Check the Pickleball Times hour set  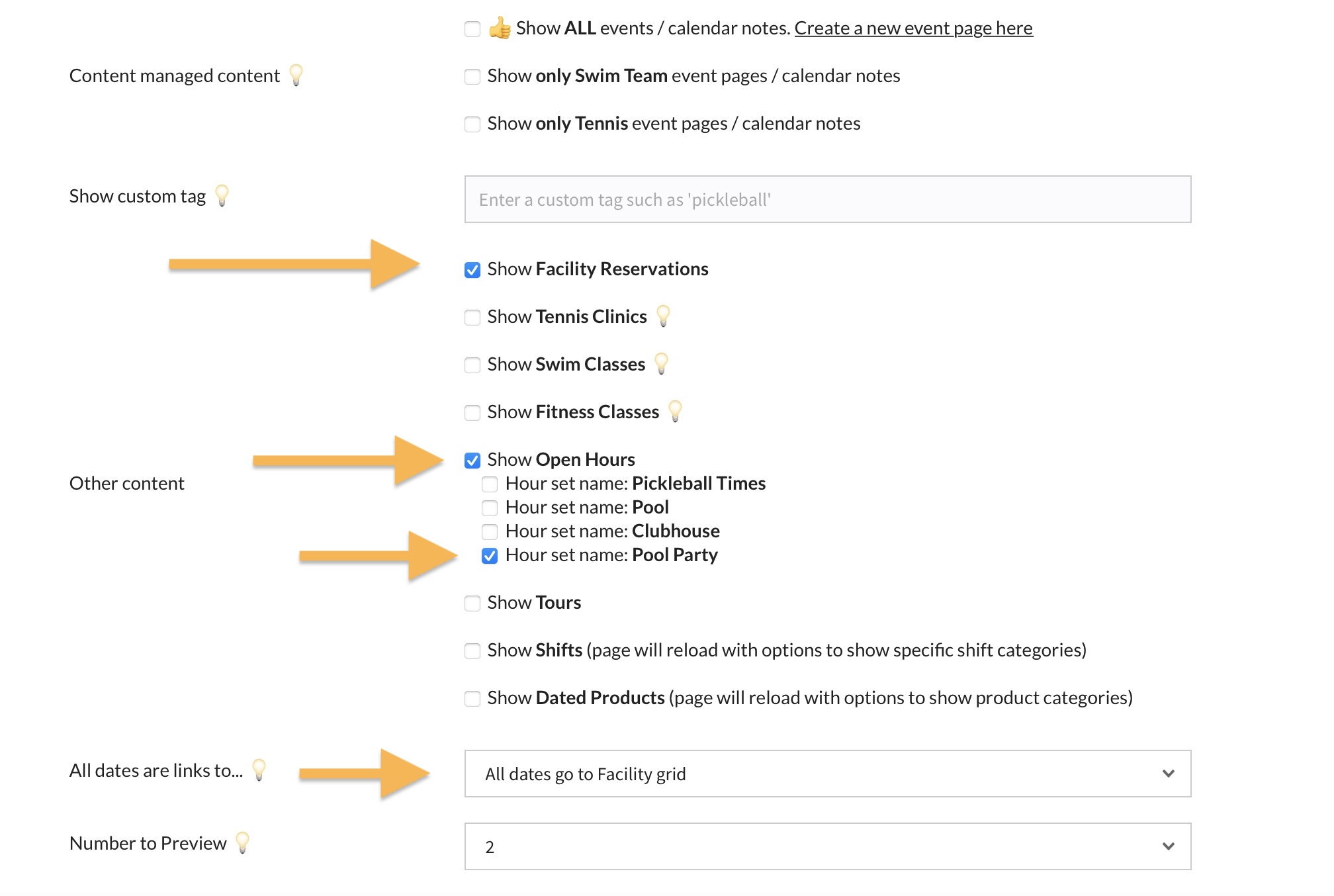click(490, 484)
